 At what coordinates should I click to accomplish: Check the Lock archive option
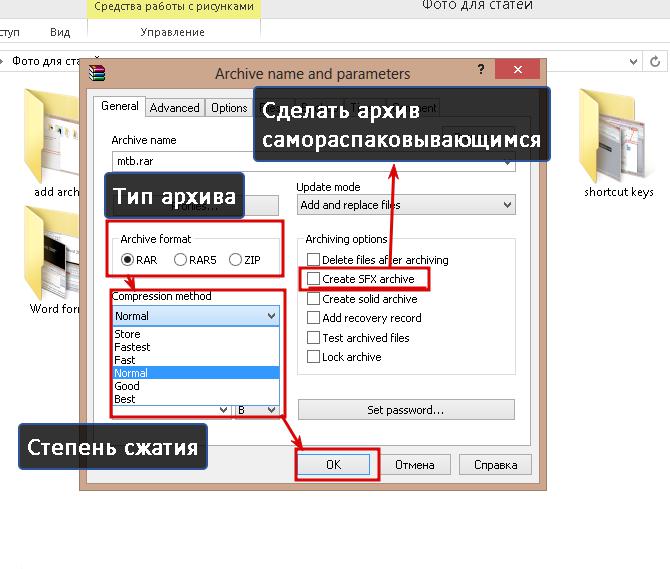(x=313, y=356)
